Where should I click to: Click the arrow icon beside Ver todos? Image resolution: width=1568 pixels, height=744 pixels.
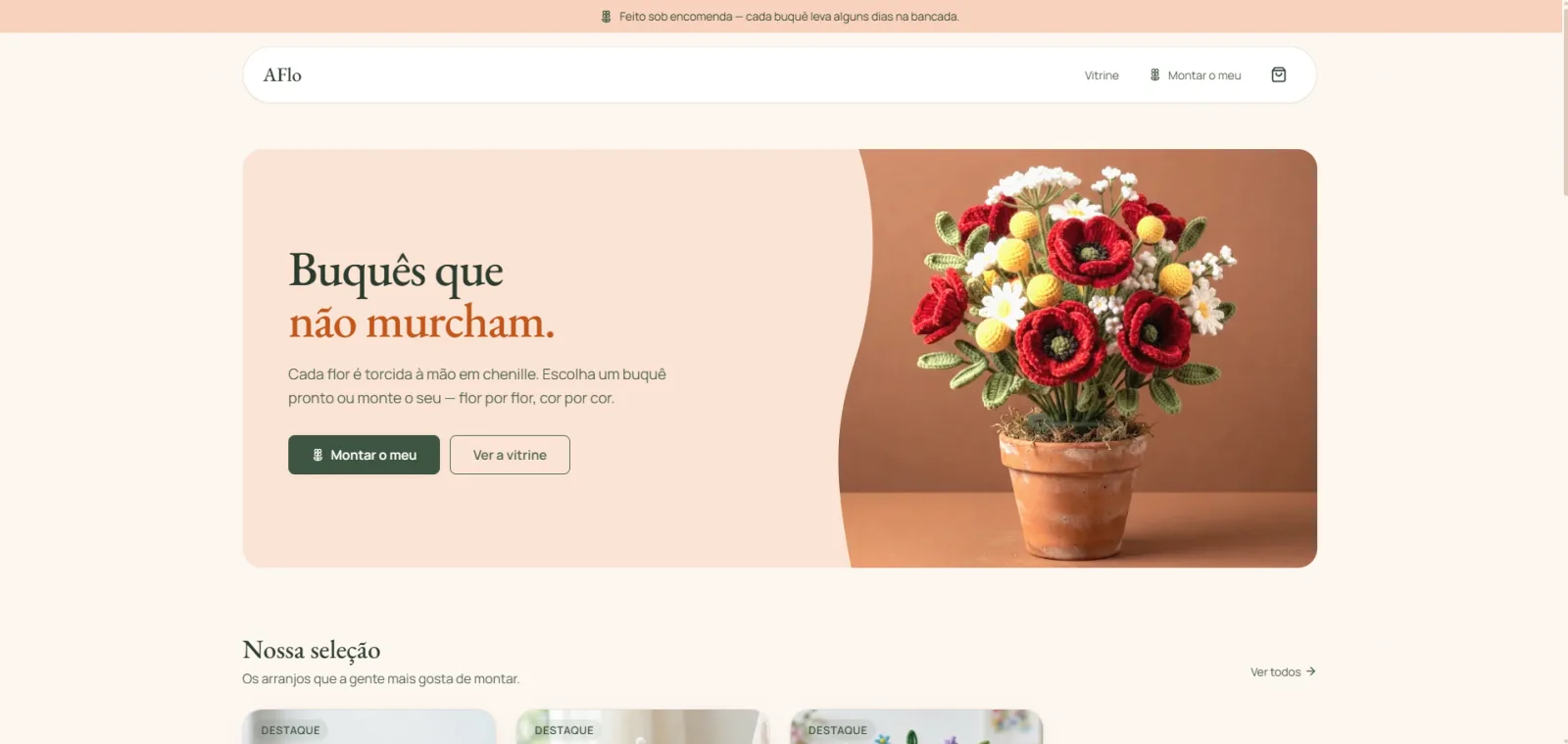click(1310, 671)
